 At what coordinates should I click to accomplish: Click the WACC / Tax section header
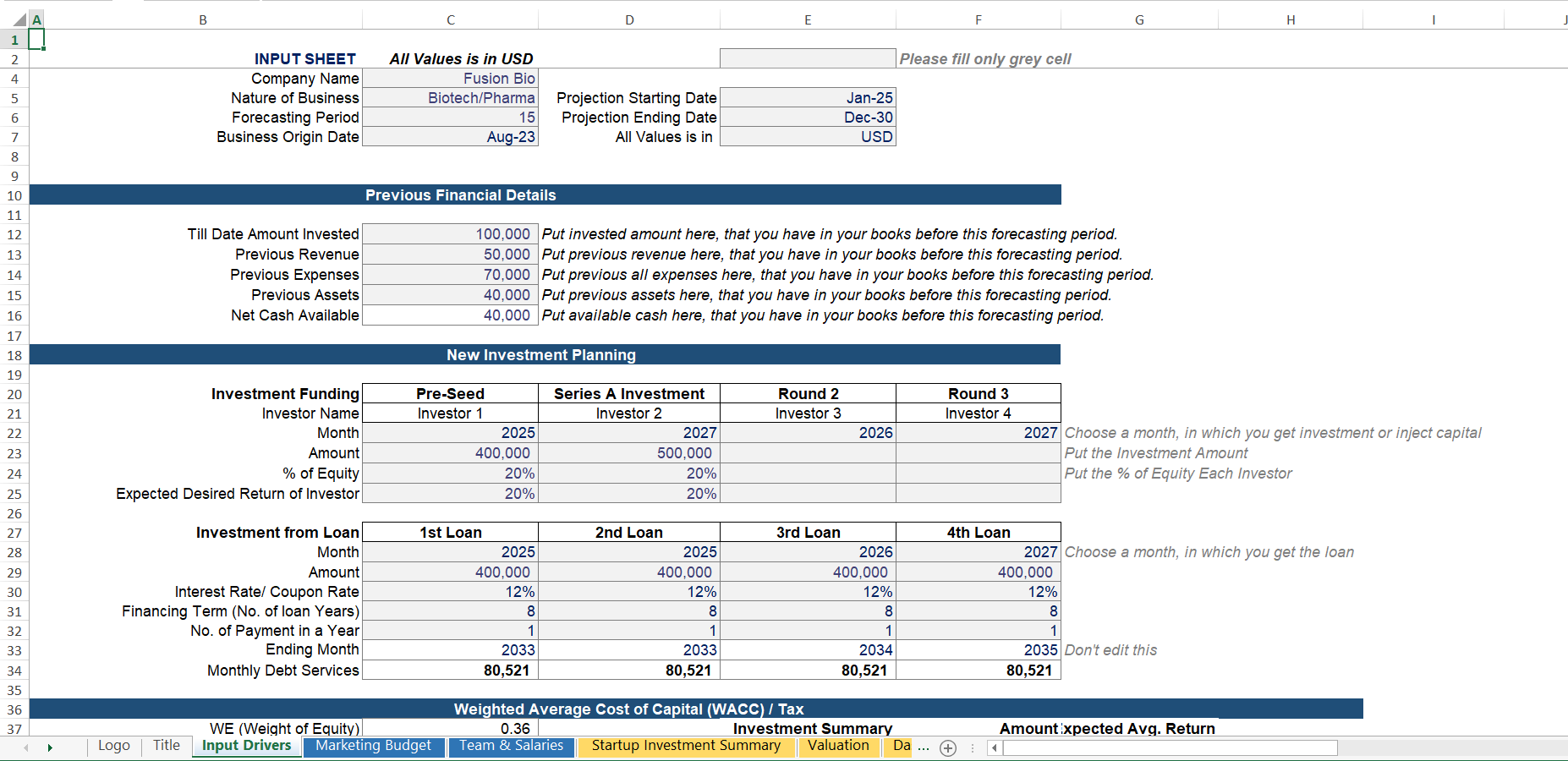point(696,709)
